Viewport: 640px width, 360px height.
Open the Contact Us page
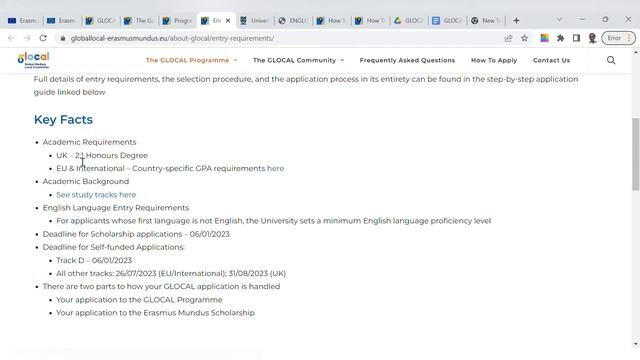point(551,60)
